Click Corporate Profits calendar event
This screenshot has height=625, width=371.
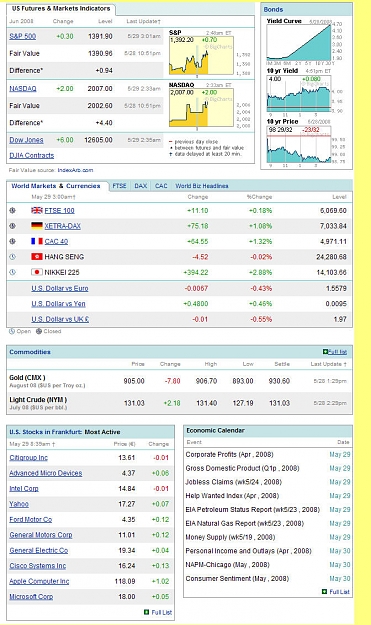click(x=230, y=454)
